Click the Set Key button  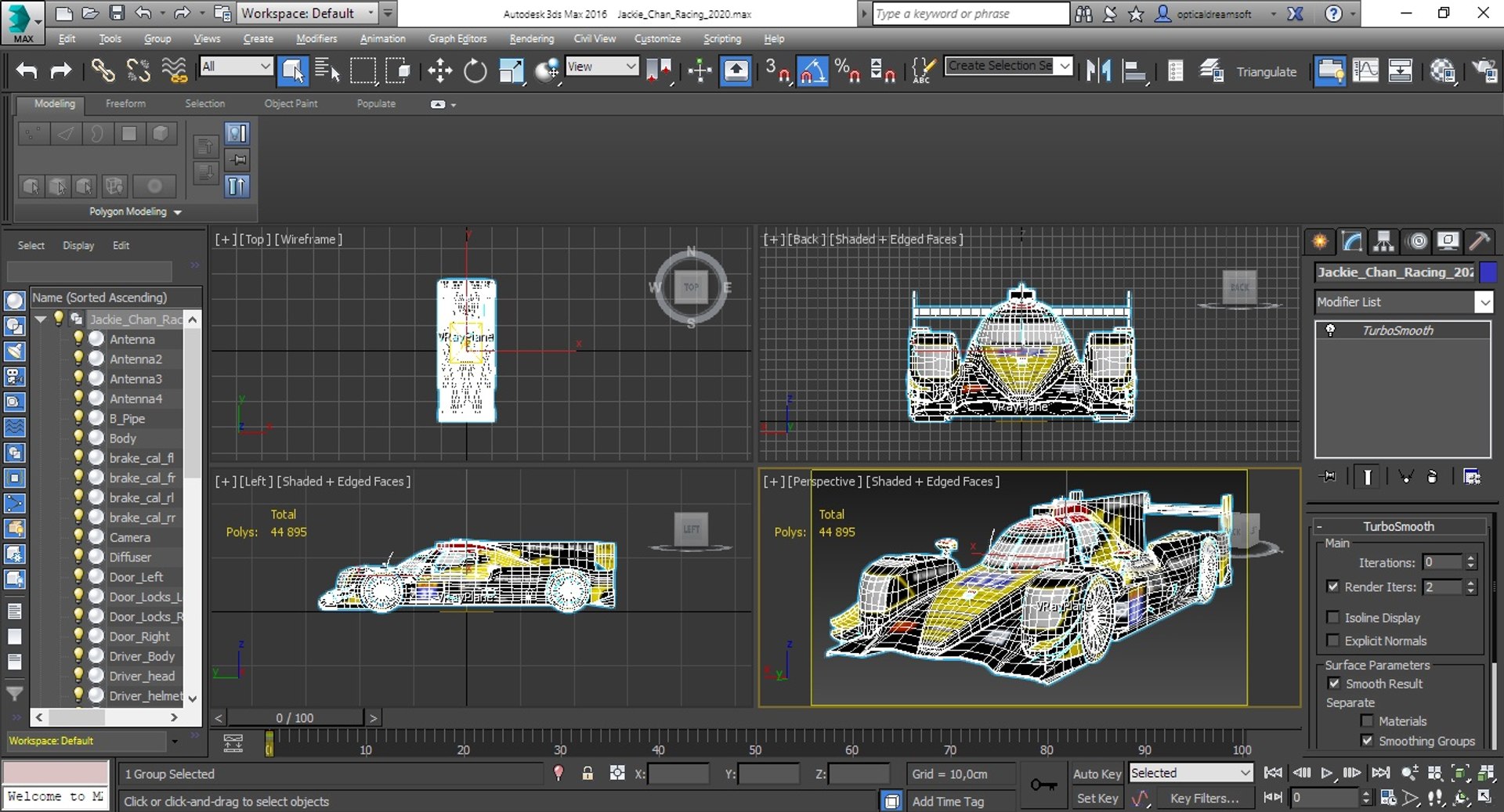pyautogui.click(x=1097, y=798)
